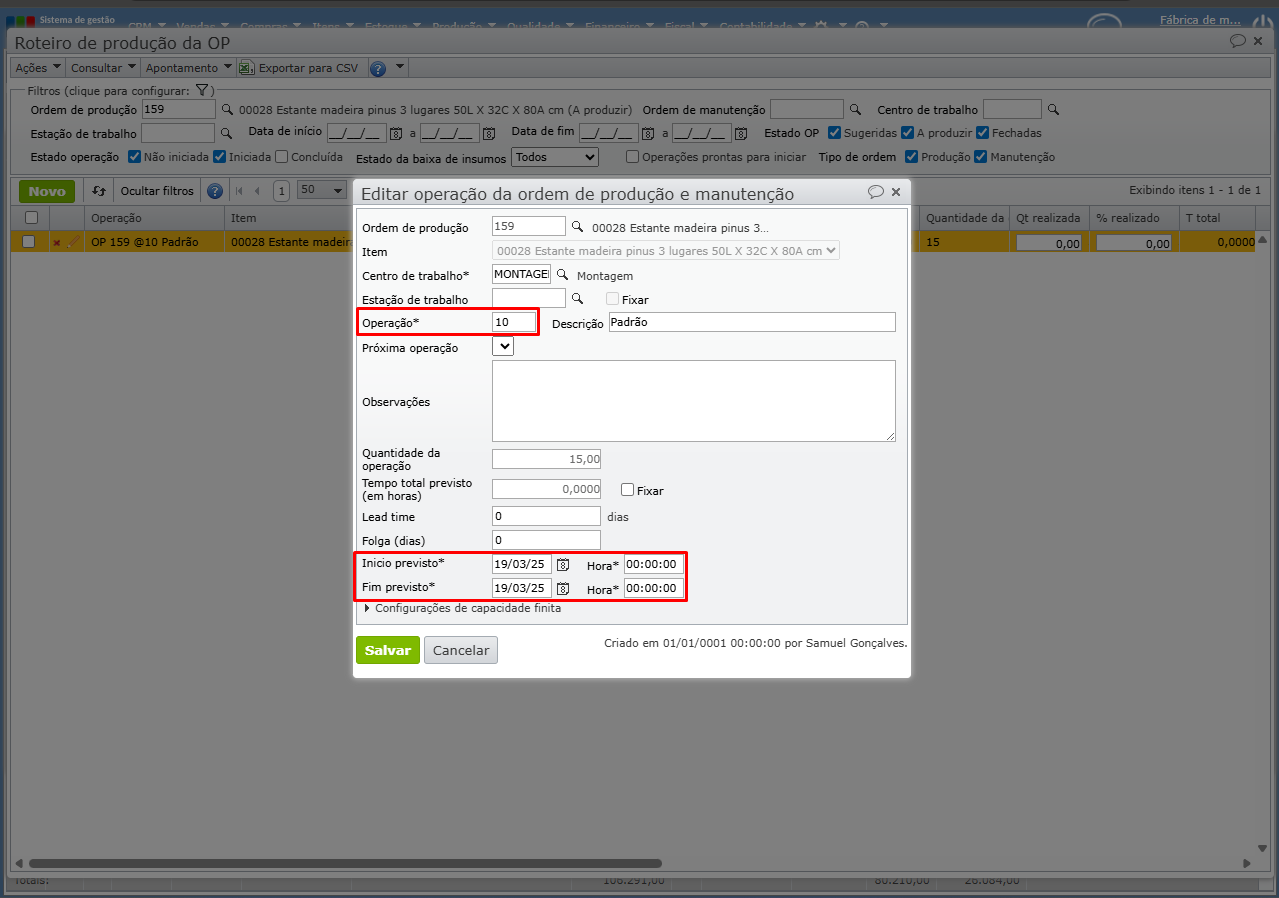Go to first page pagination icon
This screenshot has height=898, width=1279.
pos(239,191)
